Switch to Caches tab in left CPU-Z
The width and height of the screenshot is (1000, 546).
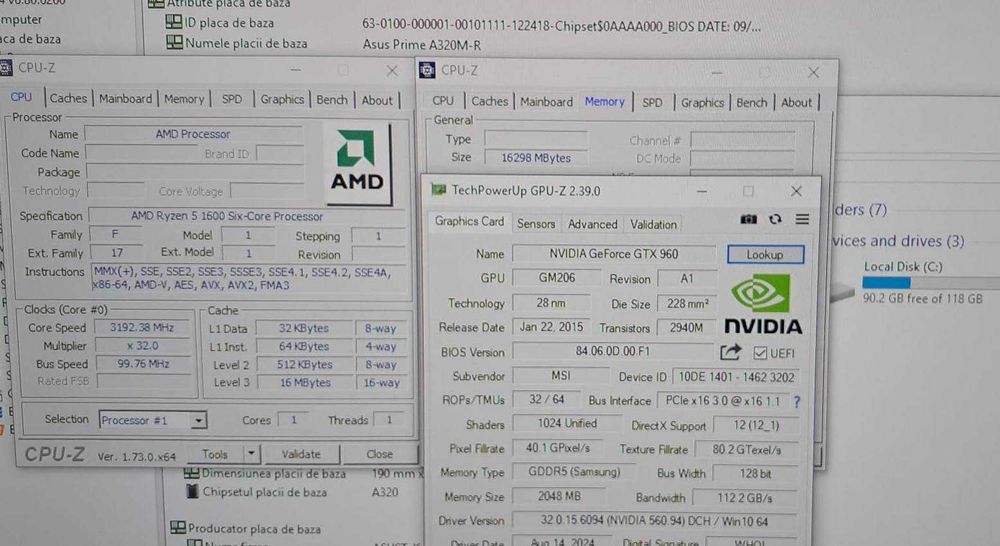(x=68, y=98)
